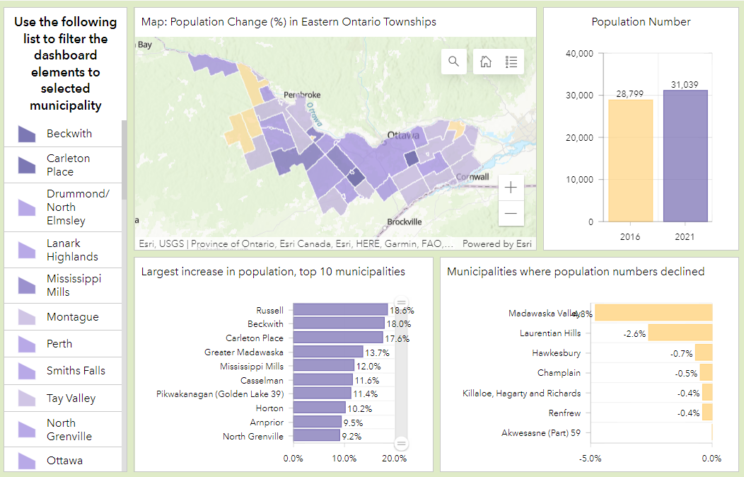Screen dimensions: 744x477
Task: Reset map to default home extent
Action: click(x=486, y=62)
